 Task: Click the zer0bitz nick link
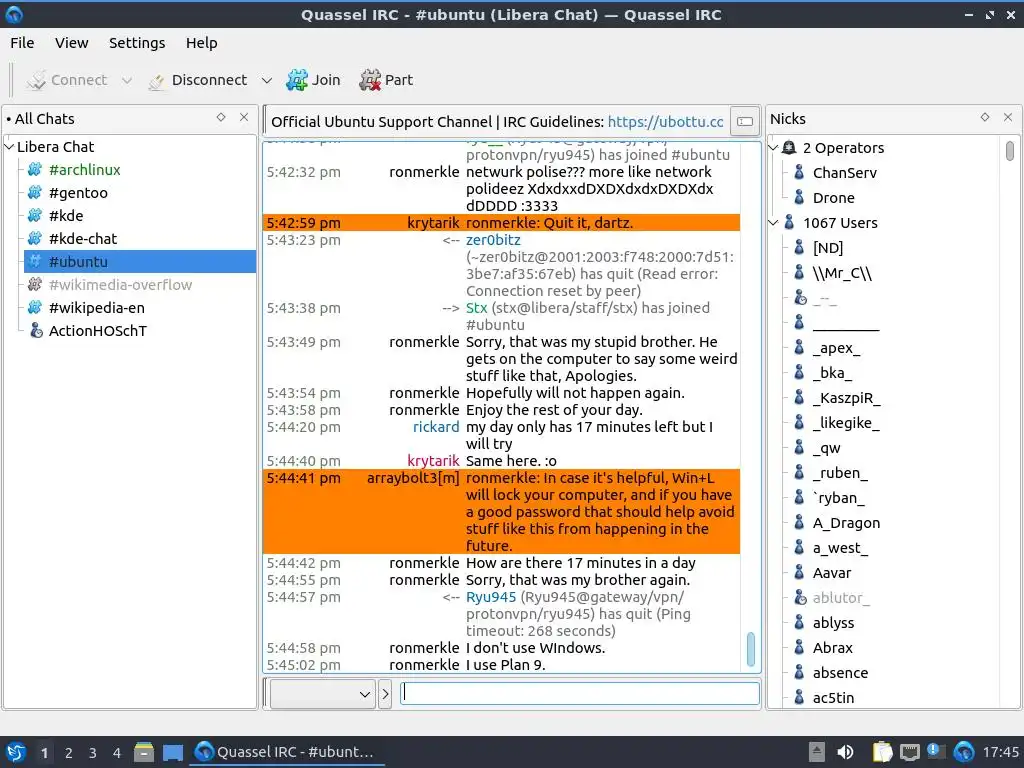pyautogui.click(x=493, y=240)
